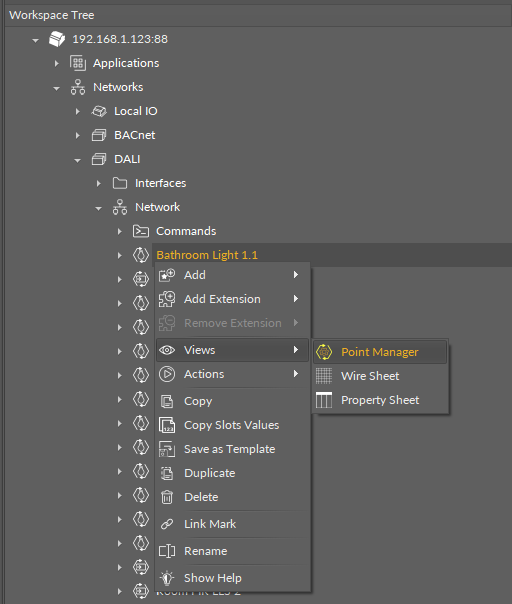The height and width of the screenshot is (604, 512).
Task: Click the Show Help lightbulb icon
Action: pyautogui.click(x=167, y=578)
